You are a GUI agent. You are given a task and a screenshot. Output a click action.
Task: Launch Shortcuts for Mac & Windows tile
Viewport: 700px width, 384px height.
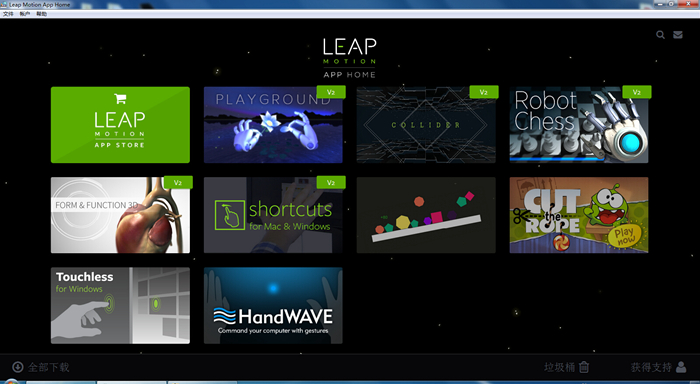click(273, 215)
